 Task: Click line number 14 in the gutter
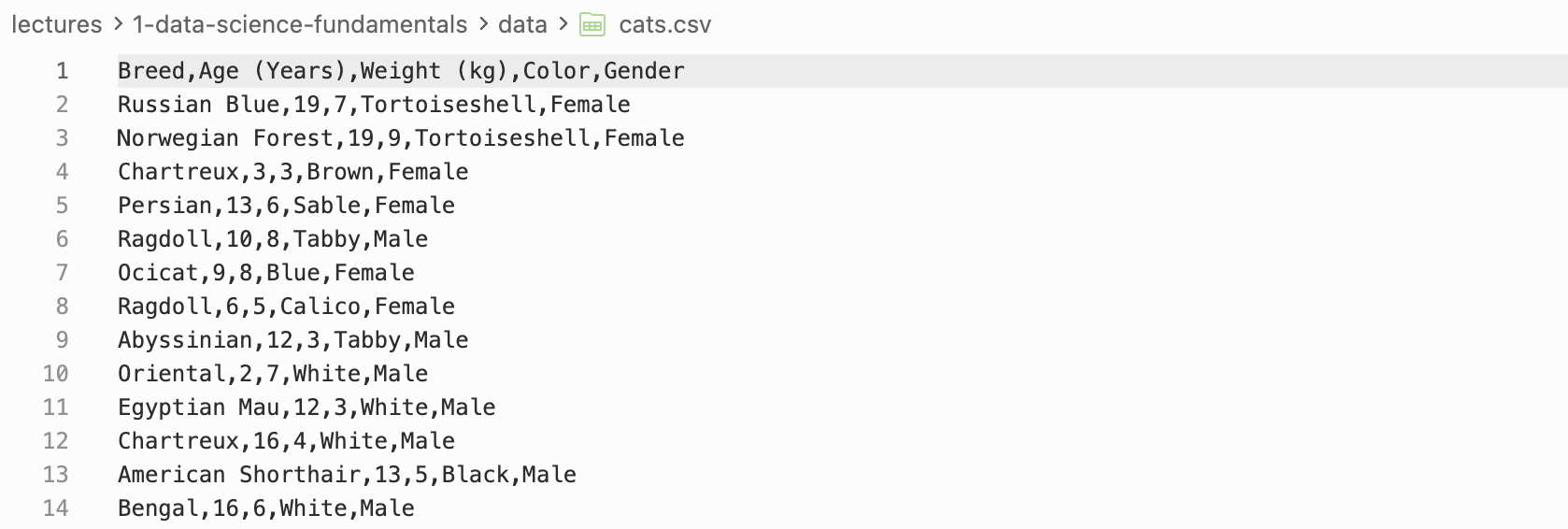[x=56, y=508]
